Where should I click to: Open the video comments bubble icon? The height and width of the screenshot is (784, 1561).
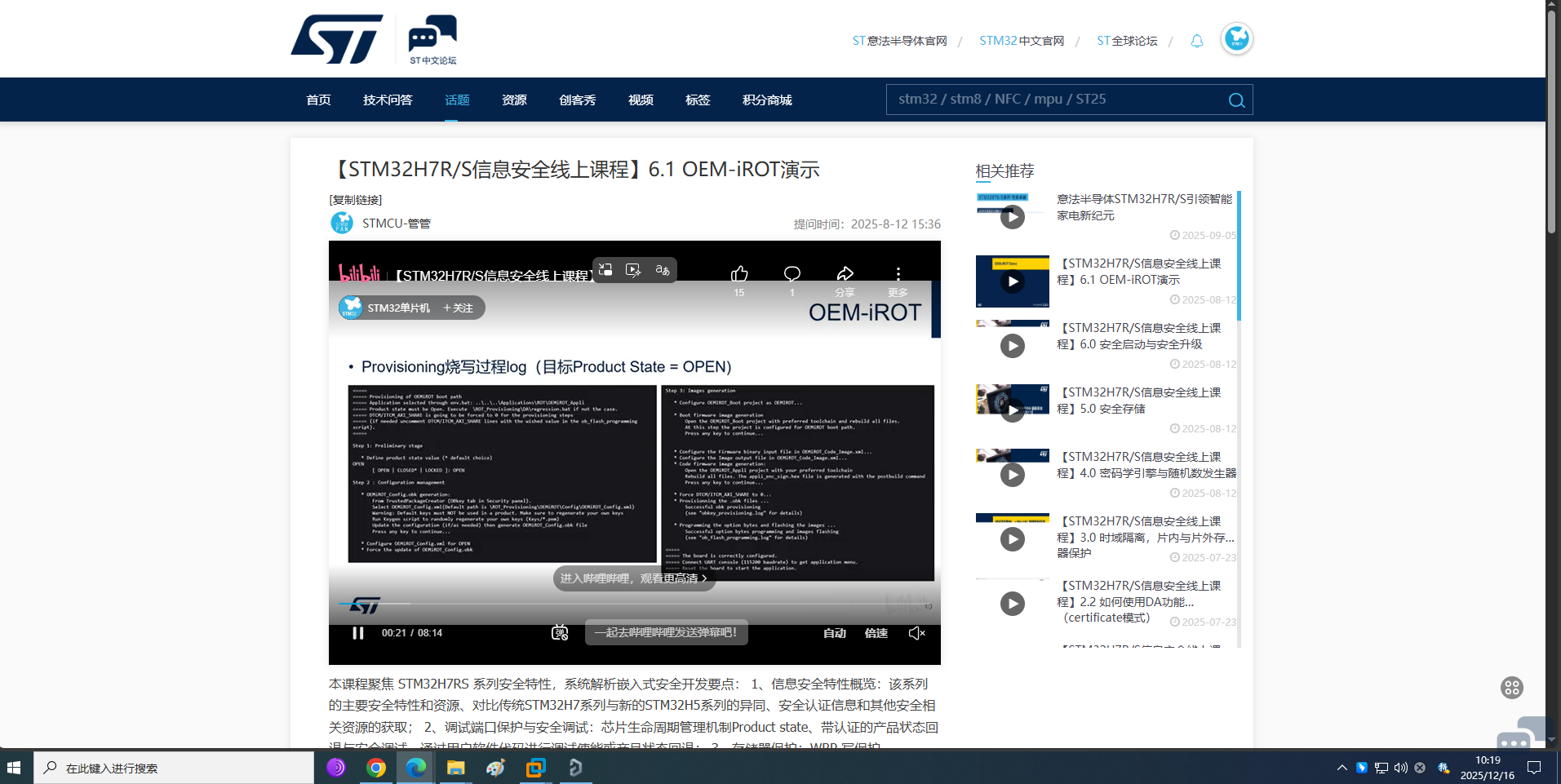click(x=792, y=274)
